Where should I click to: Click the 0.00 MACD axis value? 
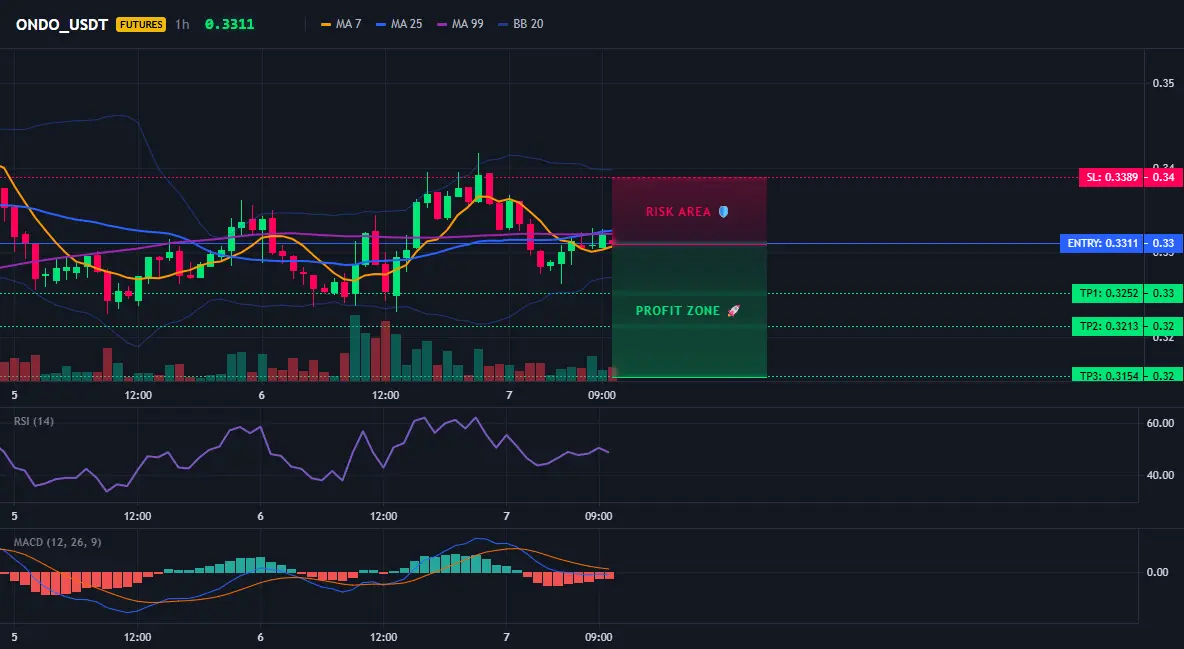[1158, 572]
